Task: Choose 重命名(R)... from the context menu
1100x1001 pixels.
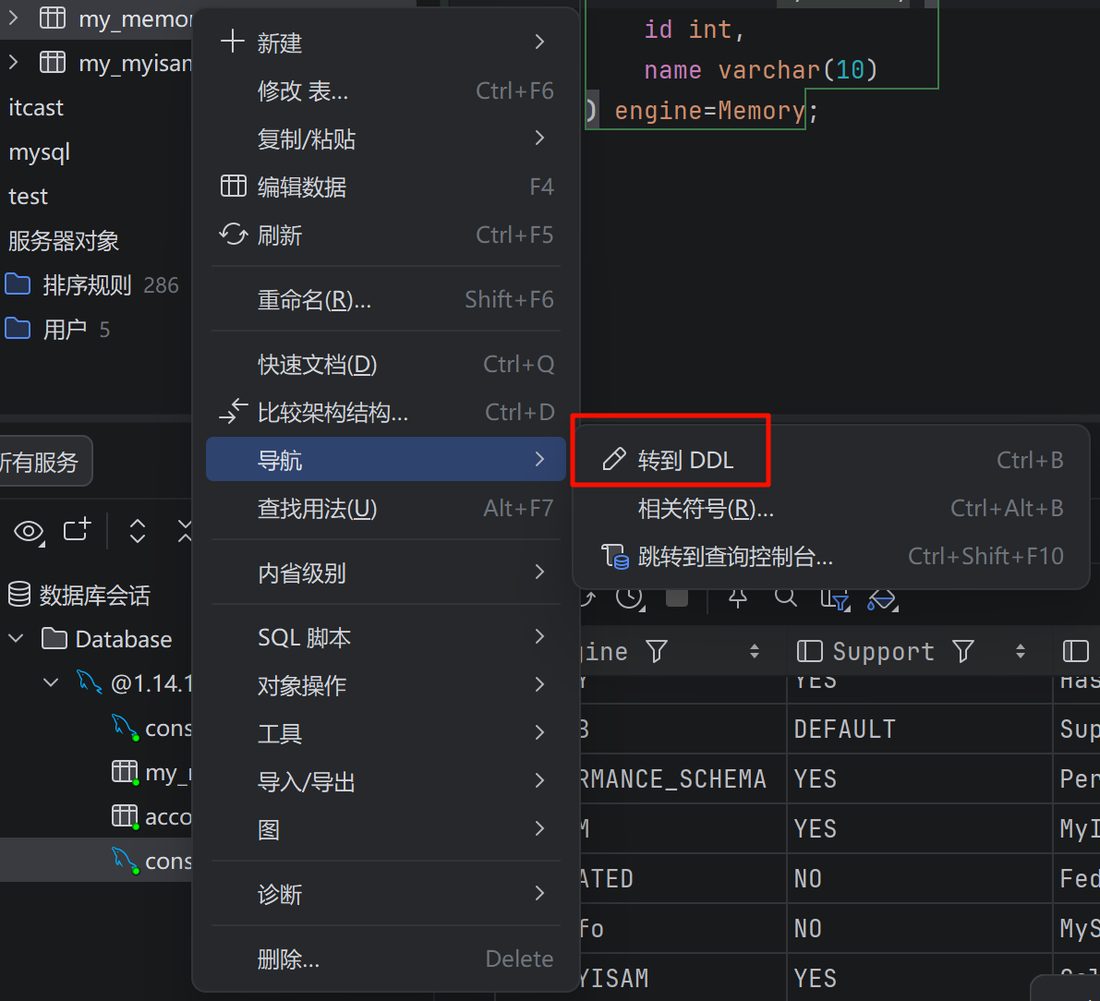Action: (x=387, y=300)
